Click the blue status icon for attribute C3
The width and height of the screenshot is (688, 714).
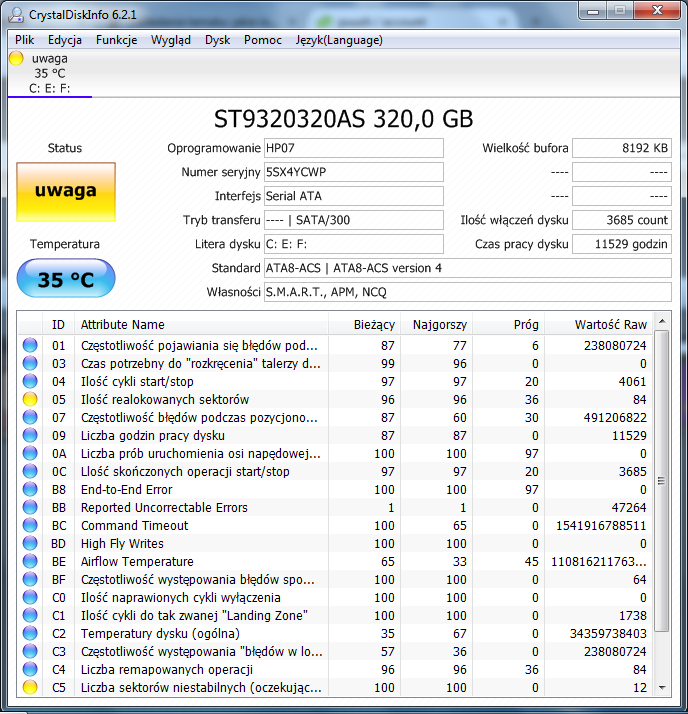click(30, 651)
